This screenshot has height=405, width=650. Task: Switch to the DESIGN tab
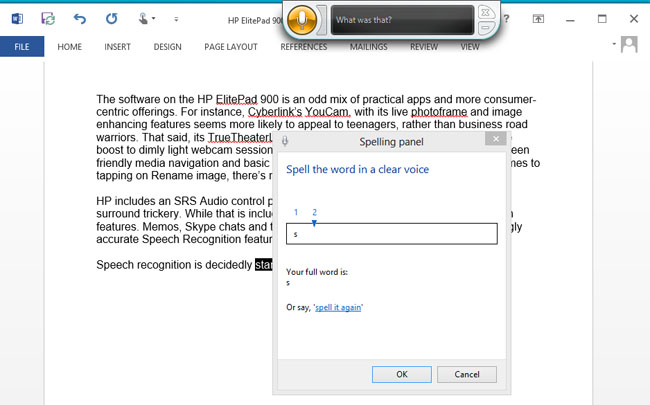tap(167, 47)
